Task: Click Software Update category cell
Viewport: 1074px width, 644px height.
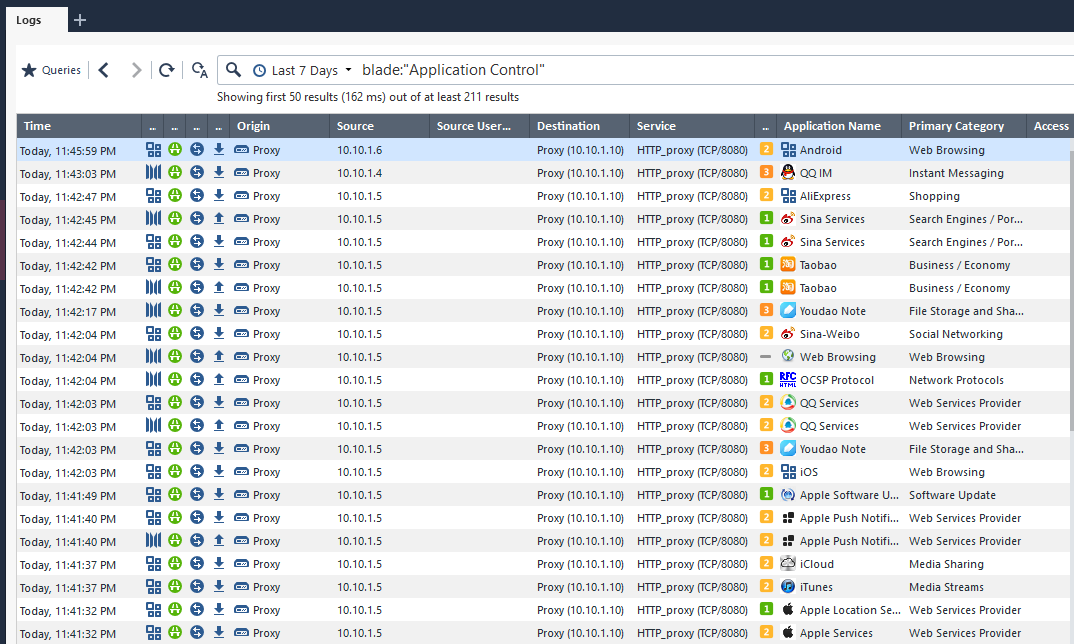Action: tap(952, 495)
